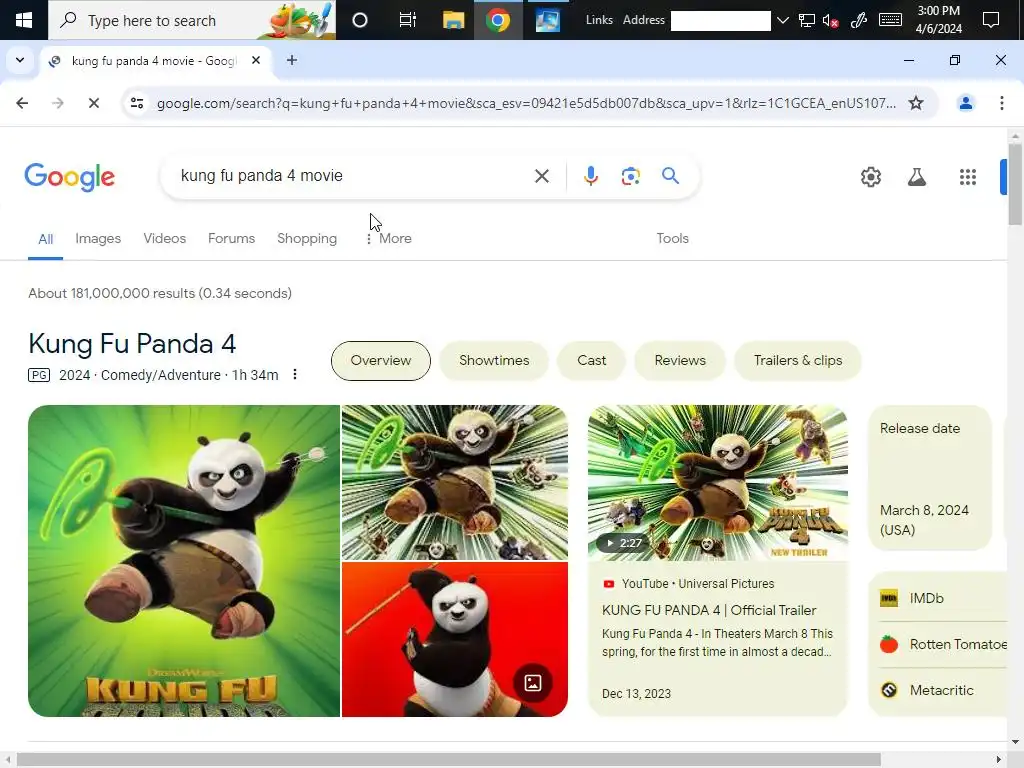The image size is (1024, 768).
Task: Open search Tools options
Action: [672, 238]
